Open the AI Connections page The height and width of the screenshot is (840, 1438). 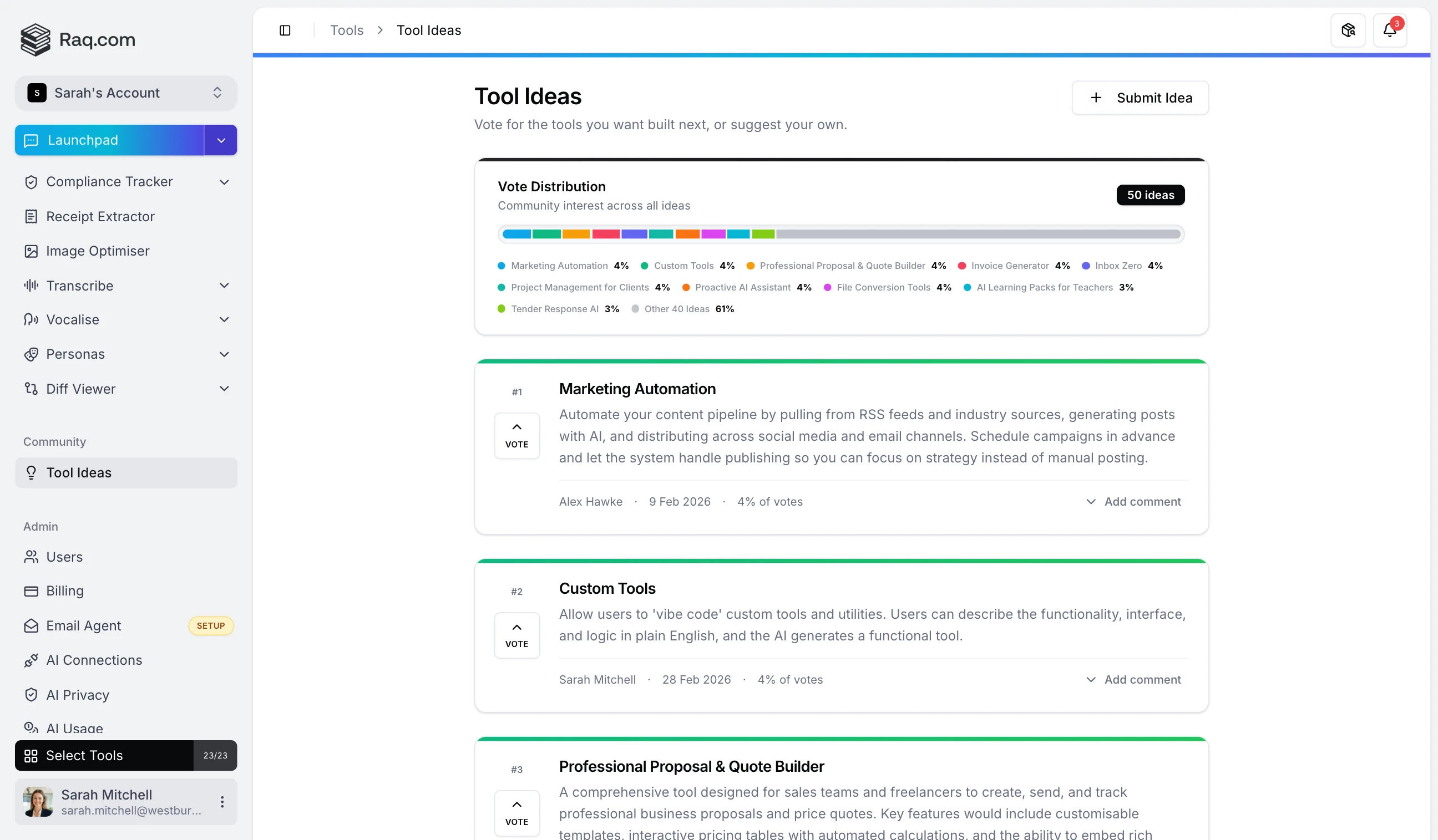click(x=94, y=660)
